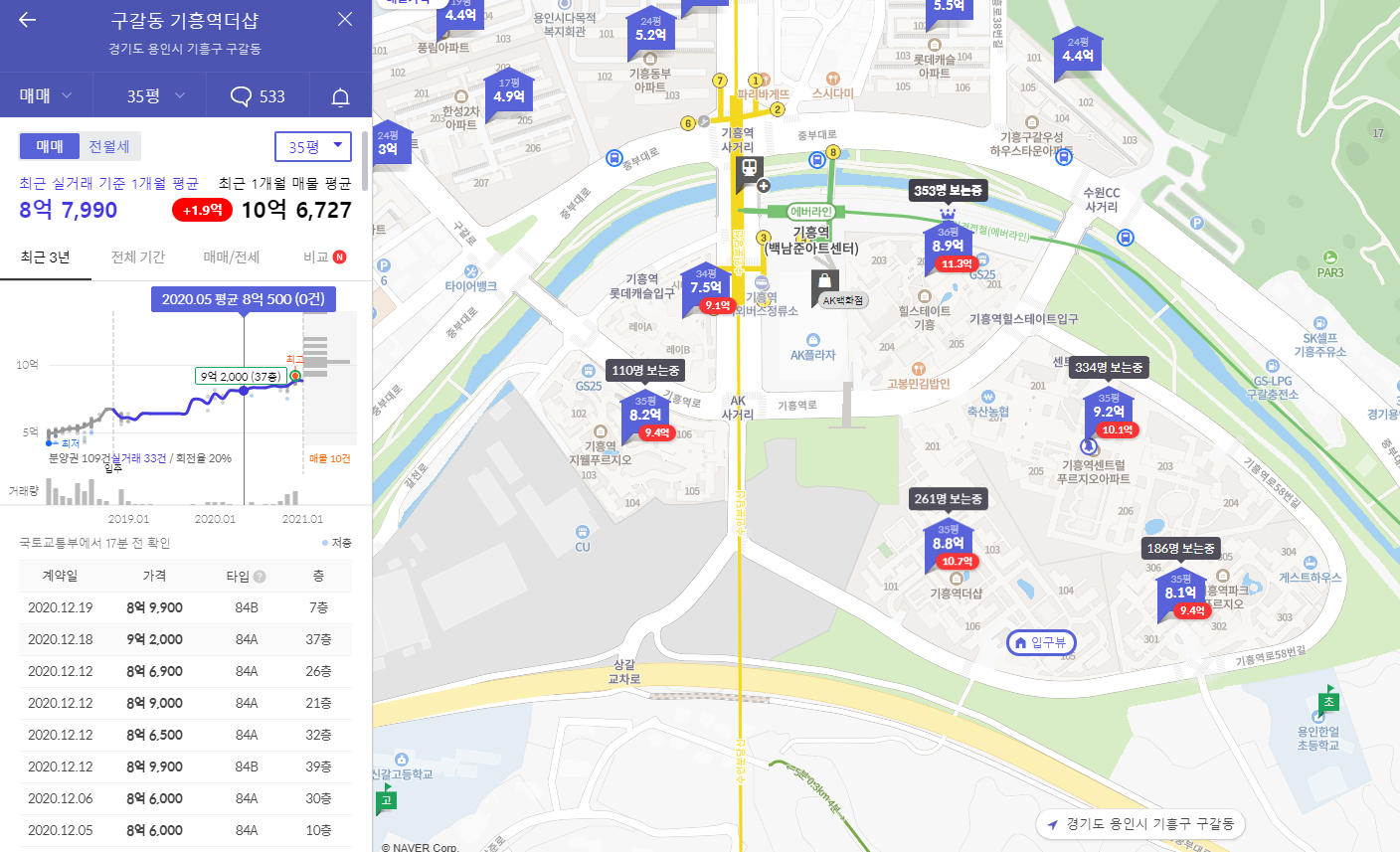This screenshot has width=1400, height=852.
Task: Switch to the 전월세 toggle
Action: click(109, 146)
